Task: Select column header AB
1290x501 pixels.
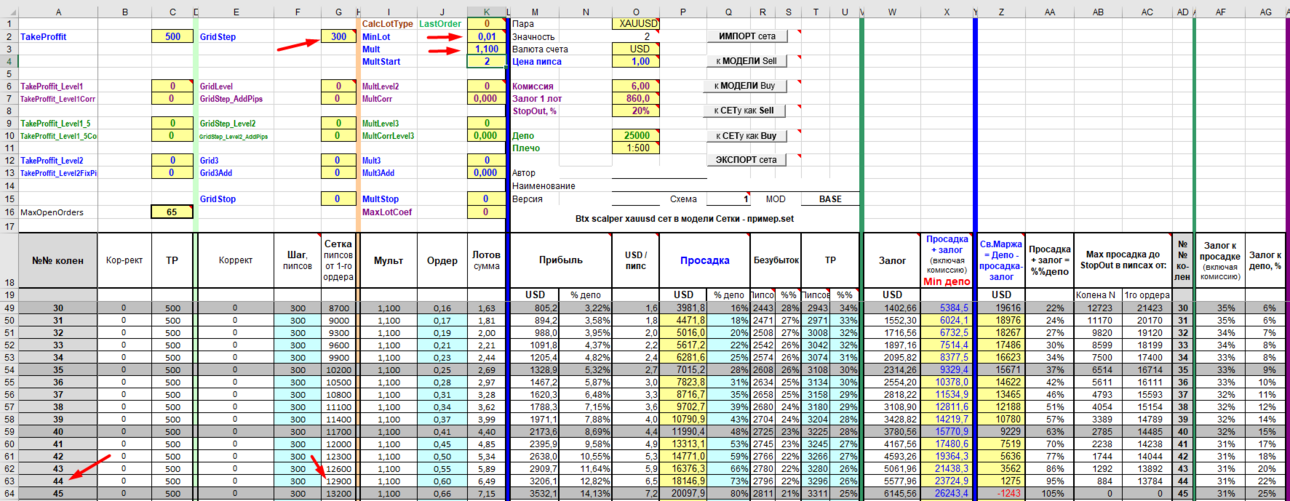Action: [x=1099, y=10]
